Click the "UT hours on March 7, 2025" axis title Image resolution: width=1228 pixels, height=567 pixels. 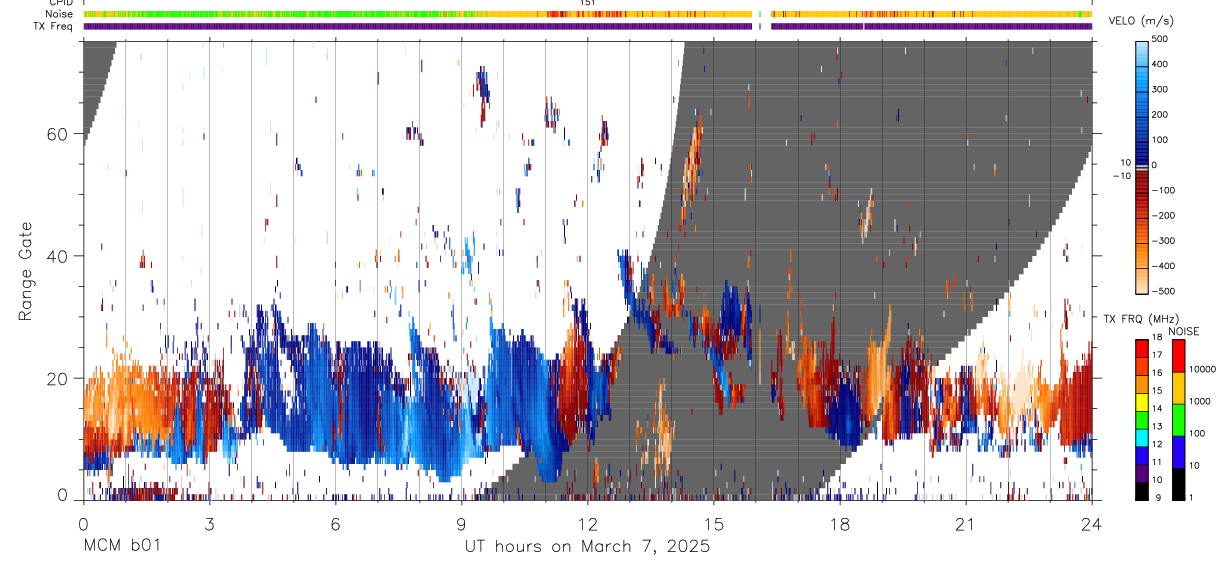coord(587,547)
